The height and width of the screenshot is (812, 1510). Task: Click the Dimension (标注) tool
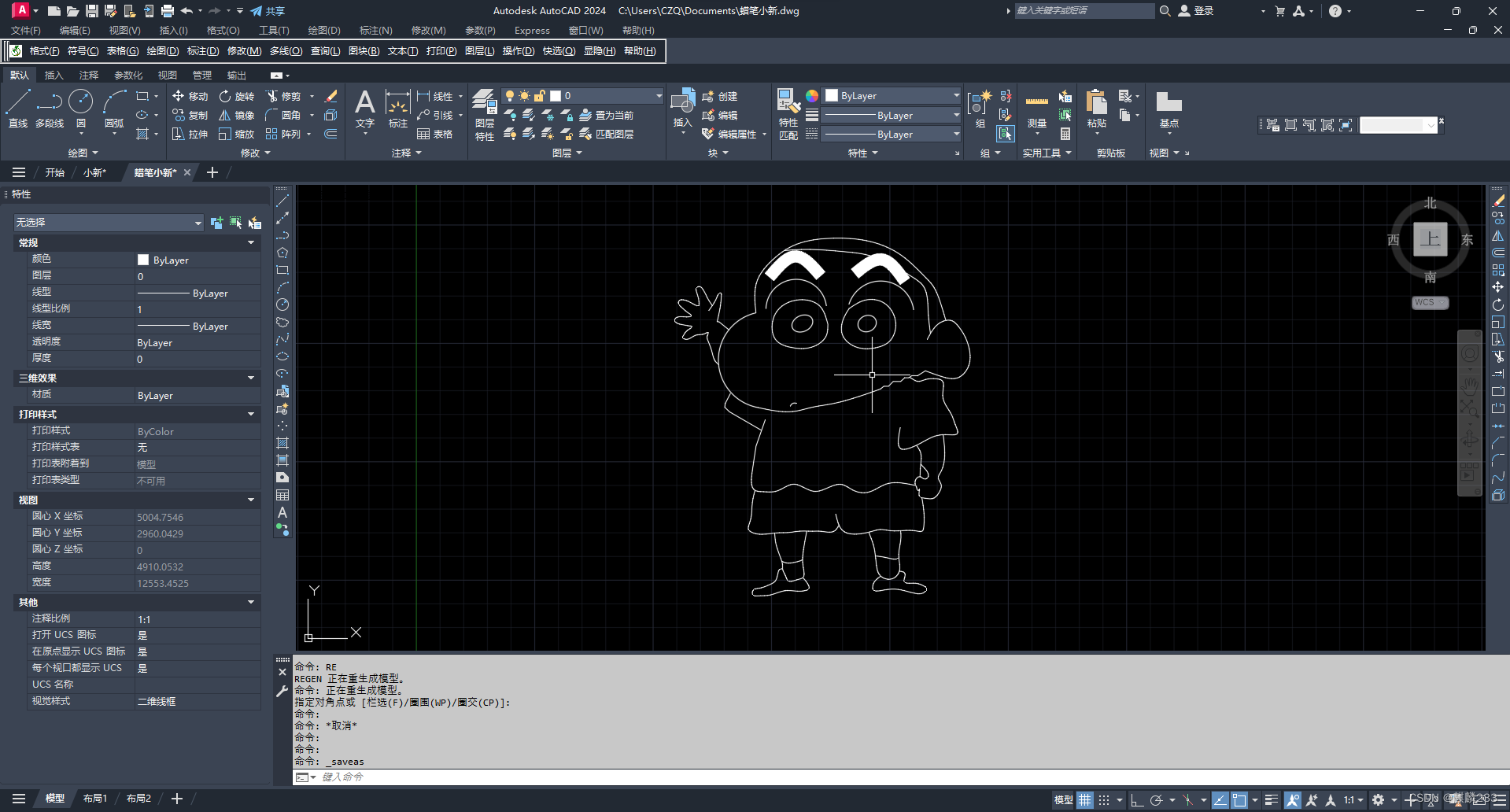398,109
